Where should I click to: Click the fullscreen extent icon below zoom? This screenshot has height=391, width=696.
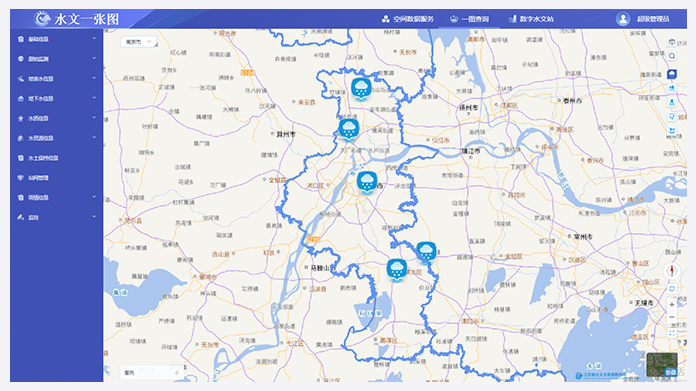(672, 333)
